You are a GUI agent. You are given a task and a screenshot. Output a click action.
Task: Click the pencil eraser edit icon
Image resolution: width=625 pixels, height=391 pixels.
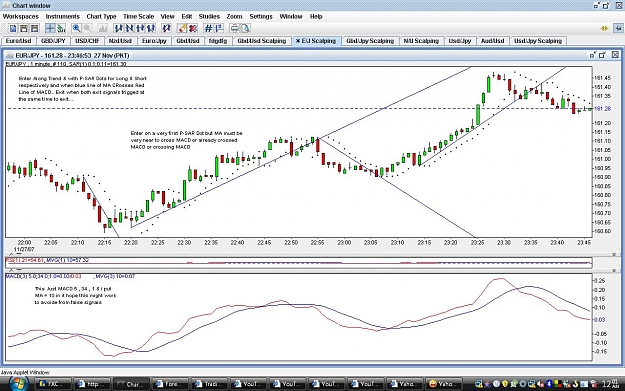tap(182, 28)
